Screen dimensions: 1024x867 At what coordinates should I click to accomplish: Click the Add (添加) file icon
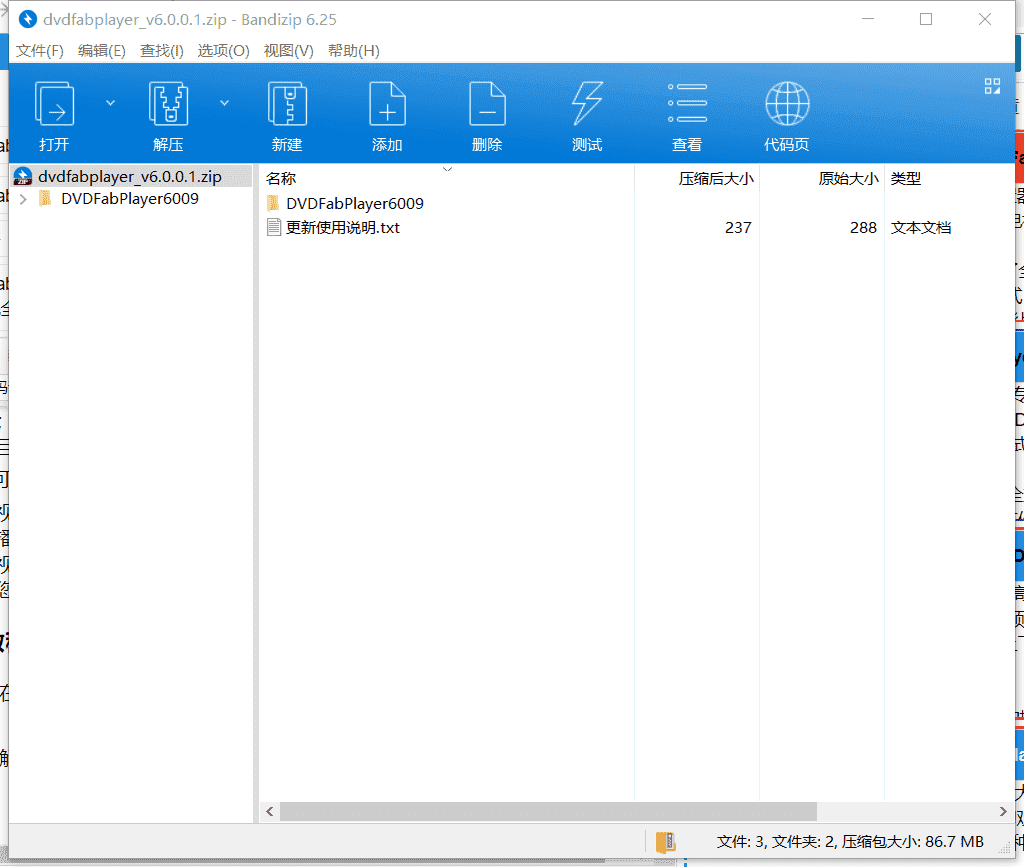click(387, 103)
